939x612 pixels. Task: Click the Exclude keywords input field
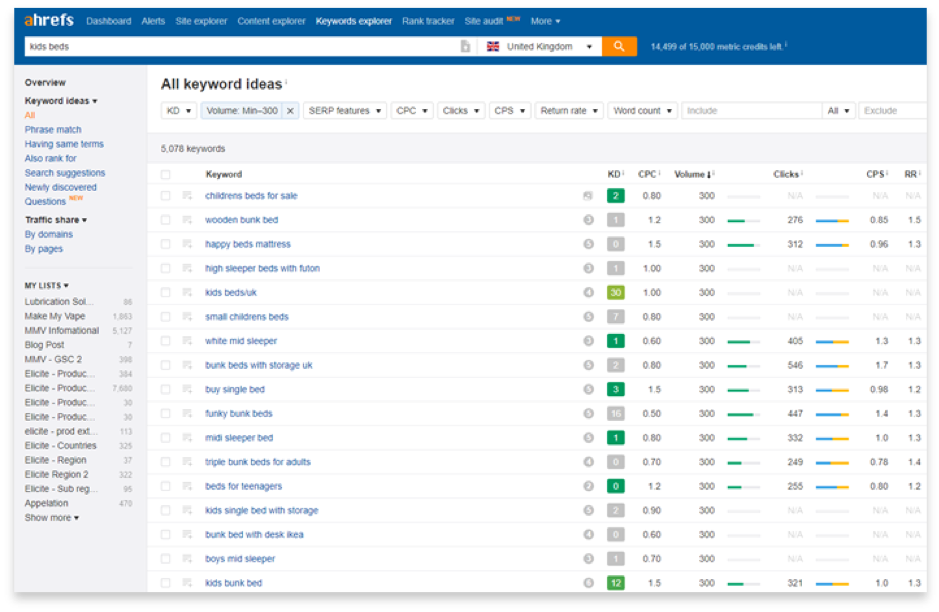(x=892, y=111)
